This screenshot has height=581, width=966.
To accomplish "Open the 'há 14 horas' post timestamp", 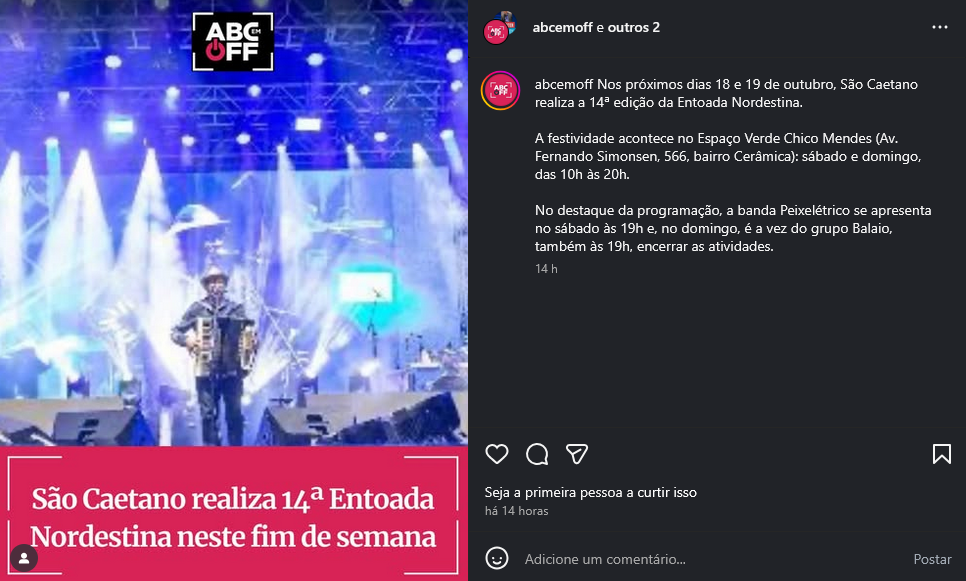I will [516, 511].
